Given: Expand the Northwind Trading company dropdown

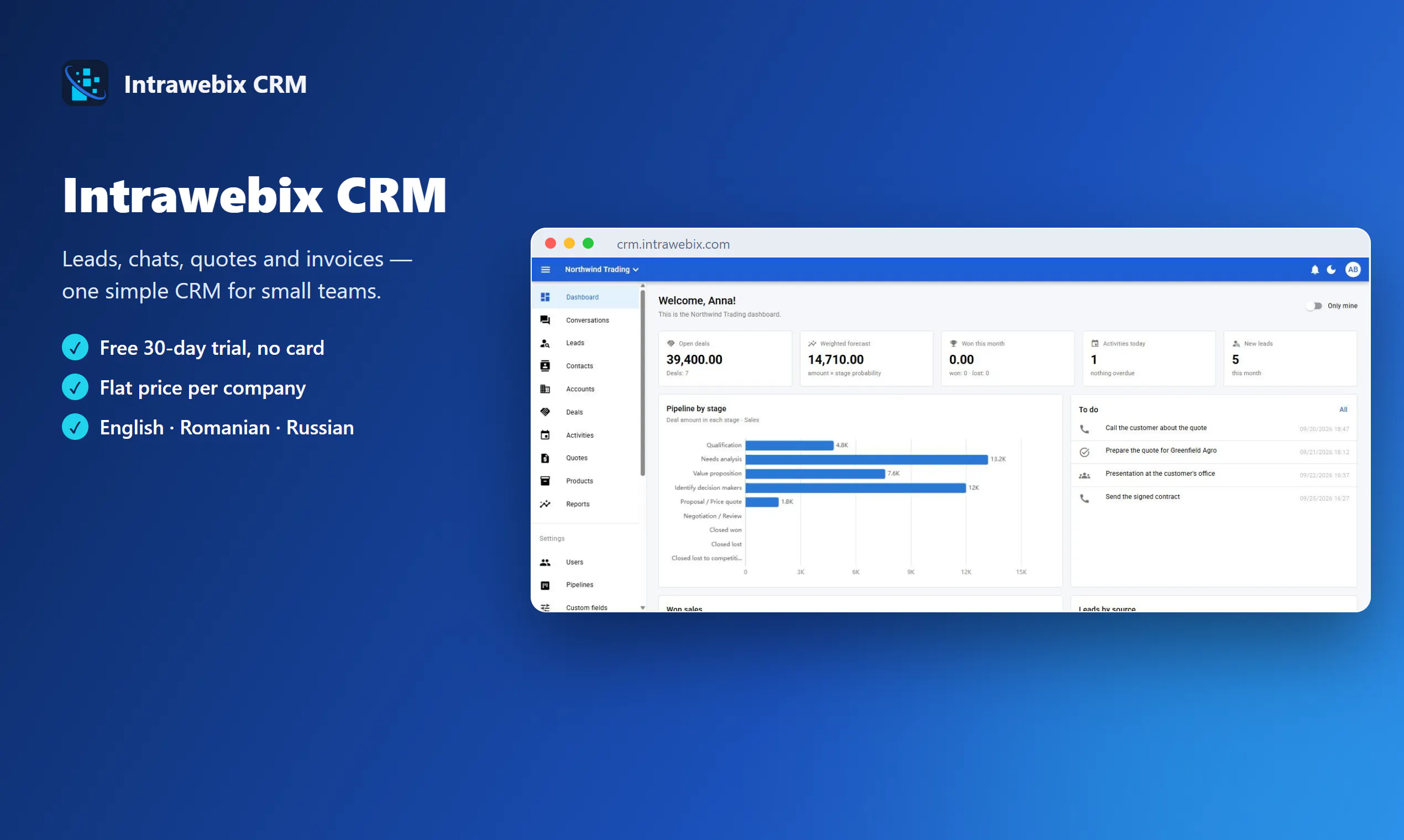Looking at the screenshot, I should tap(602, 270).
